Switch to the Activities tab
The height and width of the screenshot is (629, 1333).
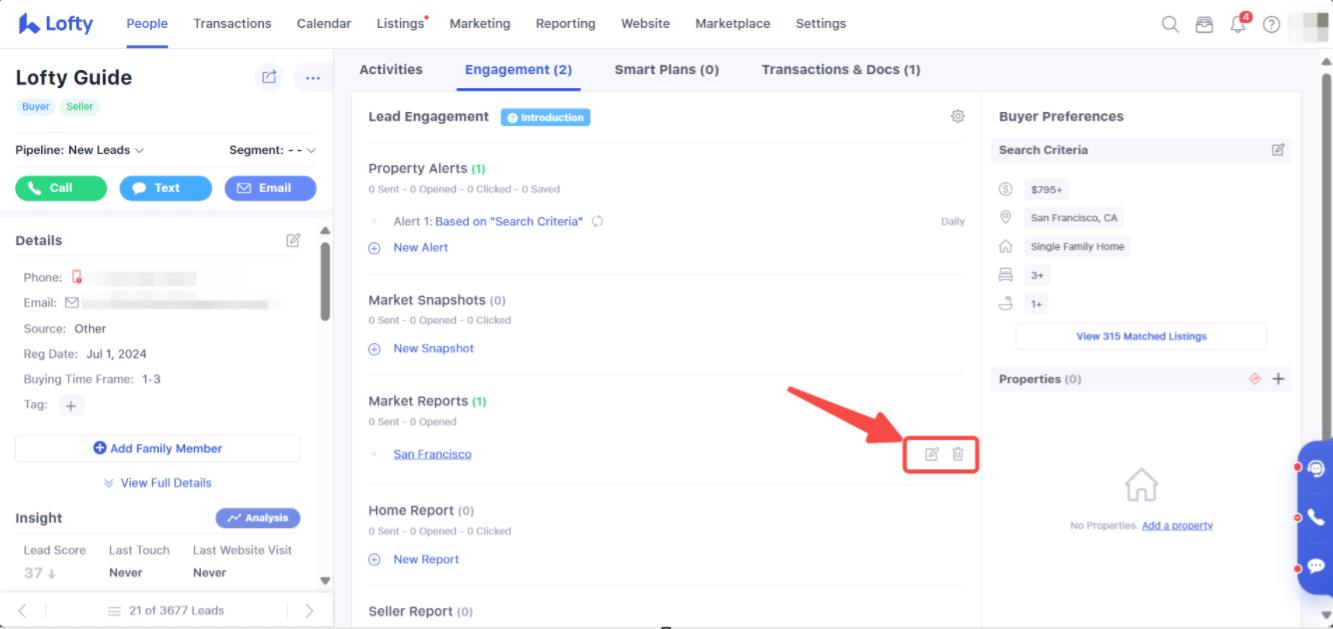click(391, 70)
